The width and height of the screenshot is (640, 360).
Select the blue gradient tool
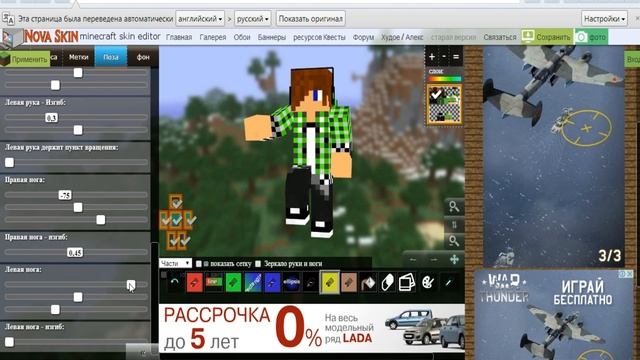click(253, 282)
